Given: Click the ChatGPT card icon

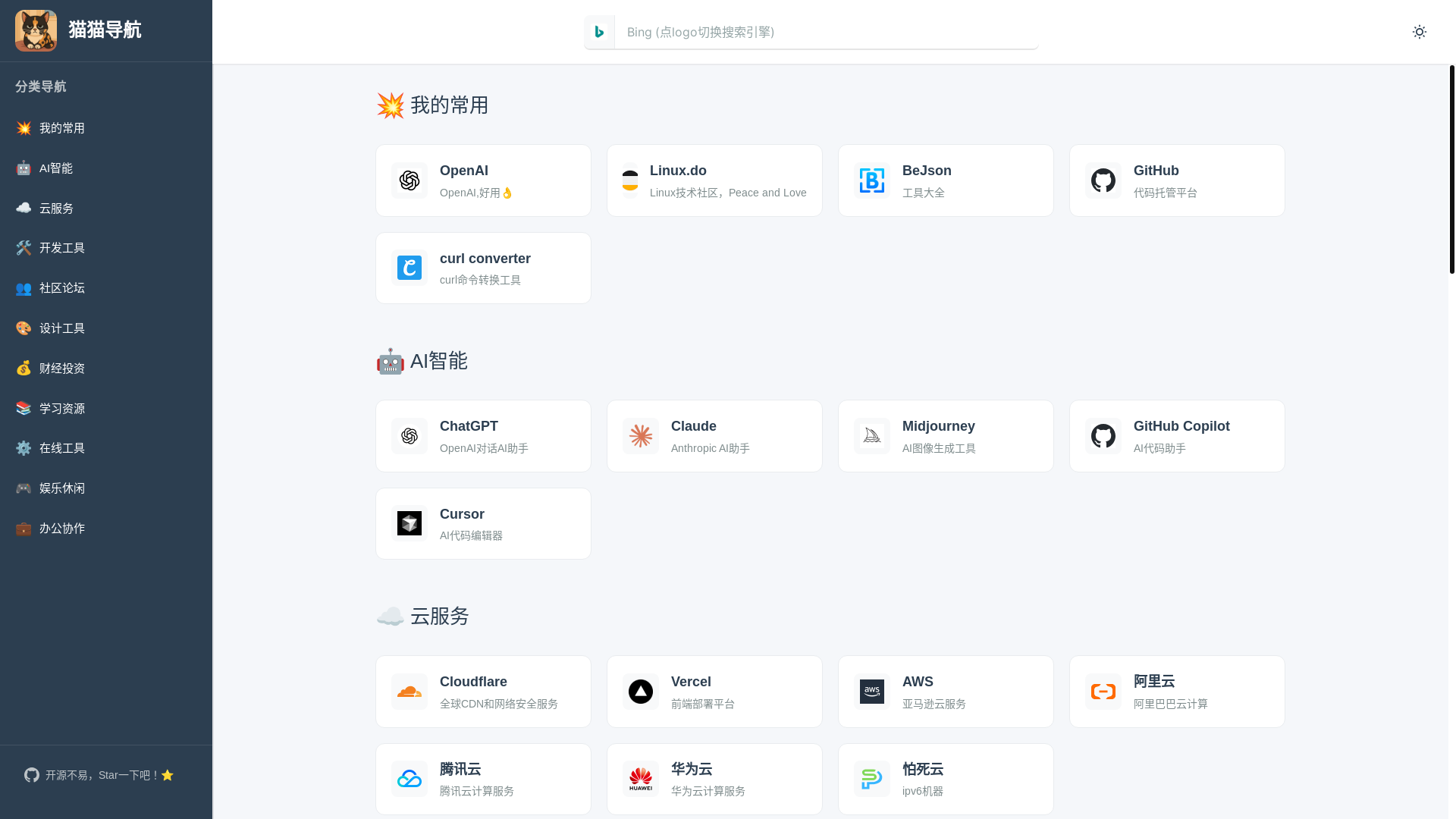Looking at the screenshot, I should pyautogui.click(x=409, y=436).
